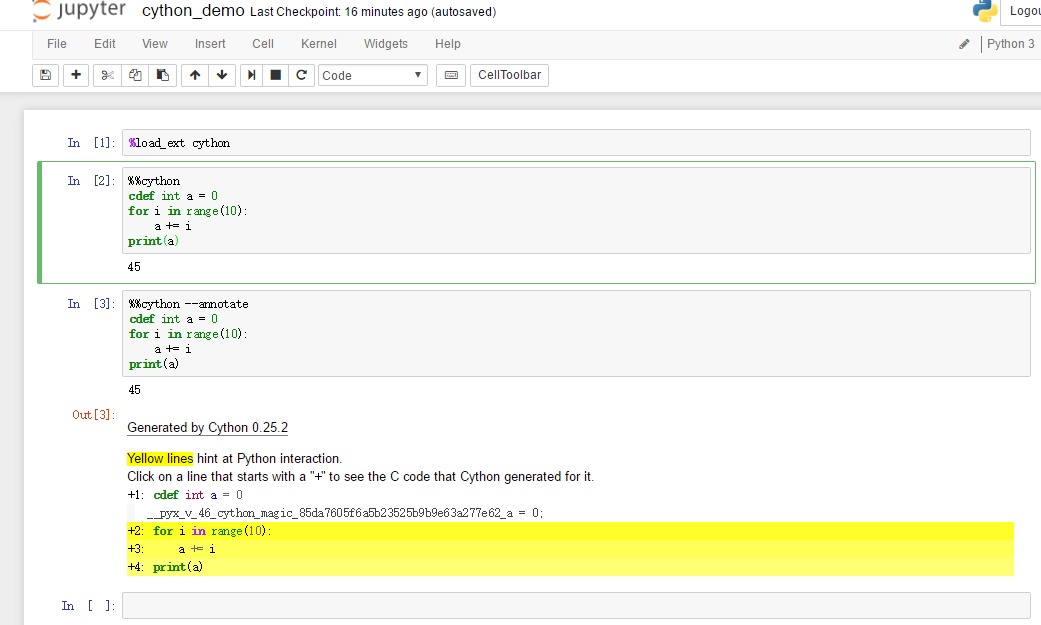
Task: Click the Jupyter logo
Action: click(x=79, y=11)
